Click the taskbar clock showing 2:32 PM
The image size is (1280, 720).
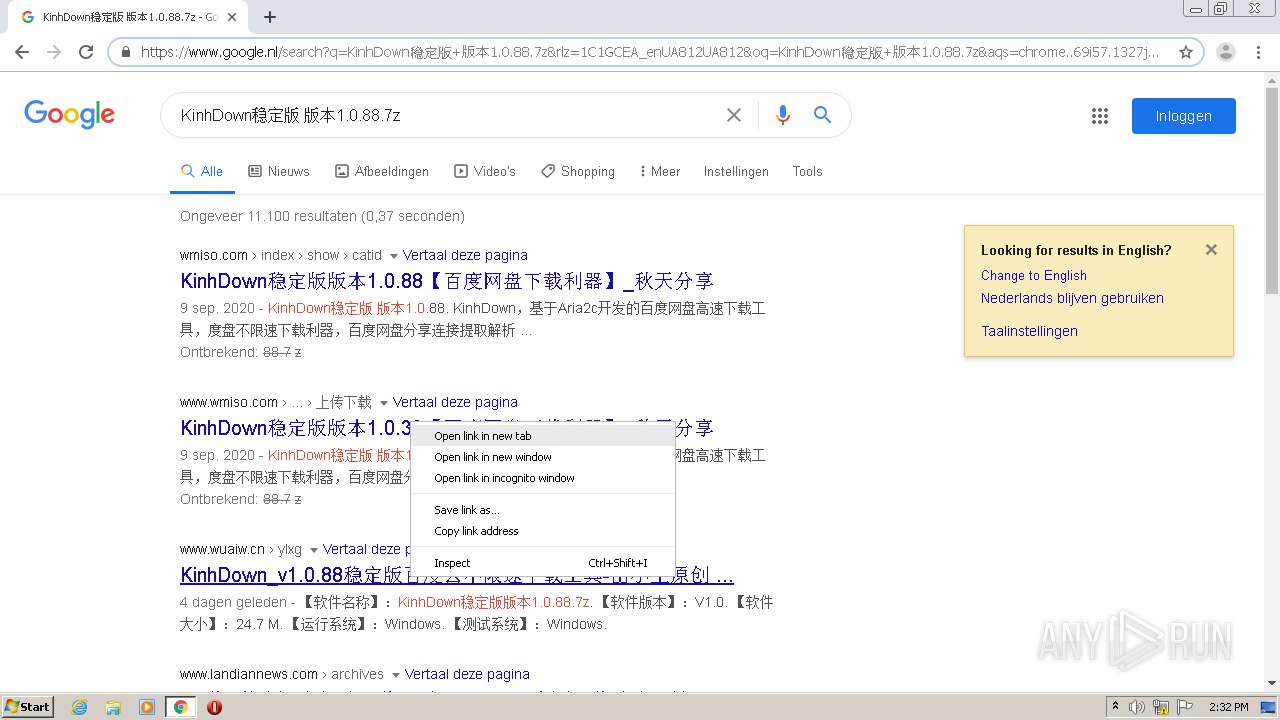pos(1228,707)
